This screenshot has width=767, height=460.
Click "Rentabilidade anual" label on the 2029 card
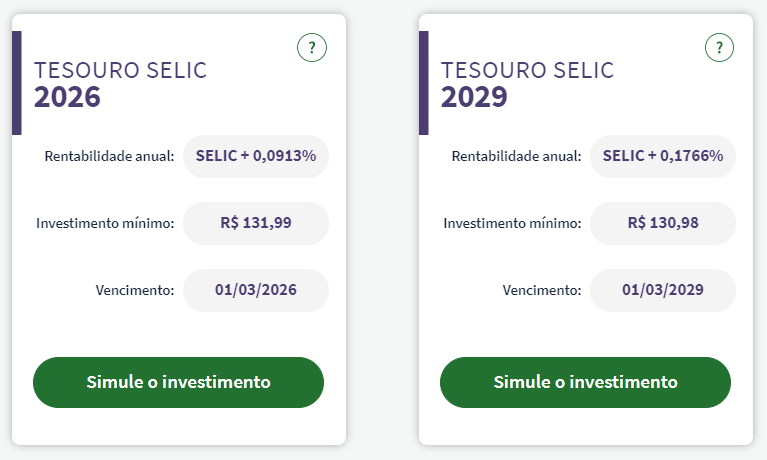pos(517,156)
